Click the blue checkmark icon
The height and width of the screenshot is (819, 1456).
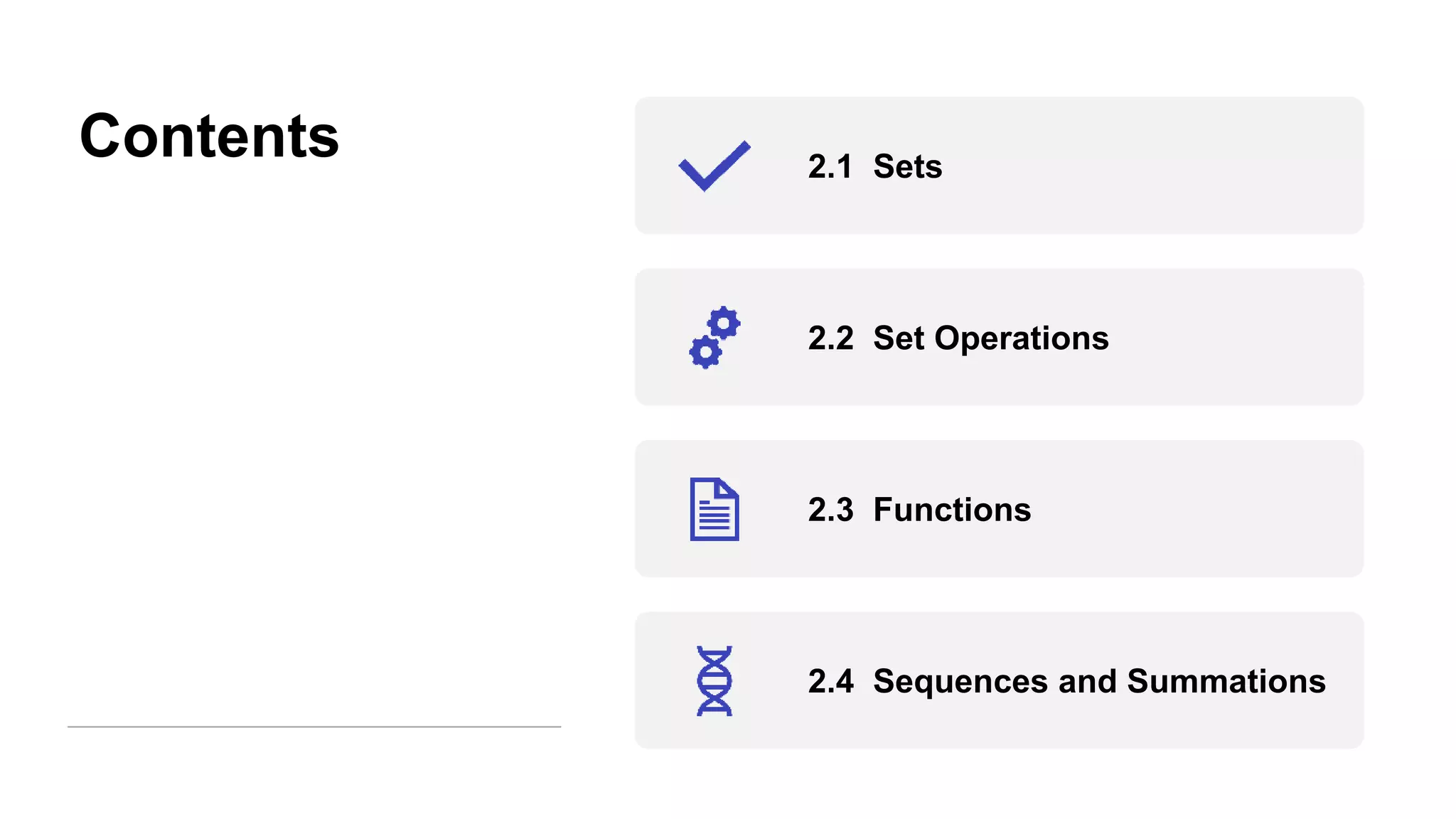tap(714, 166)
